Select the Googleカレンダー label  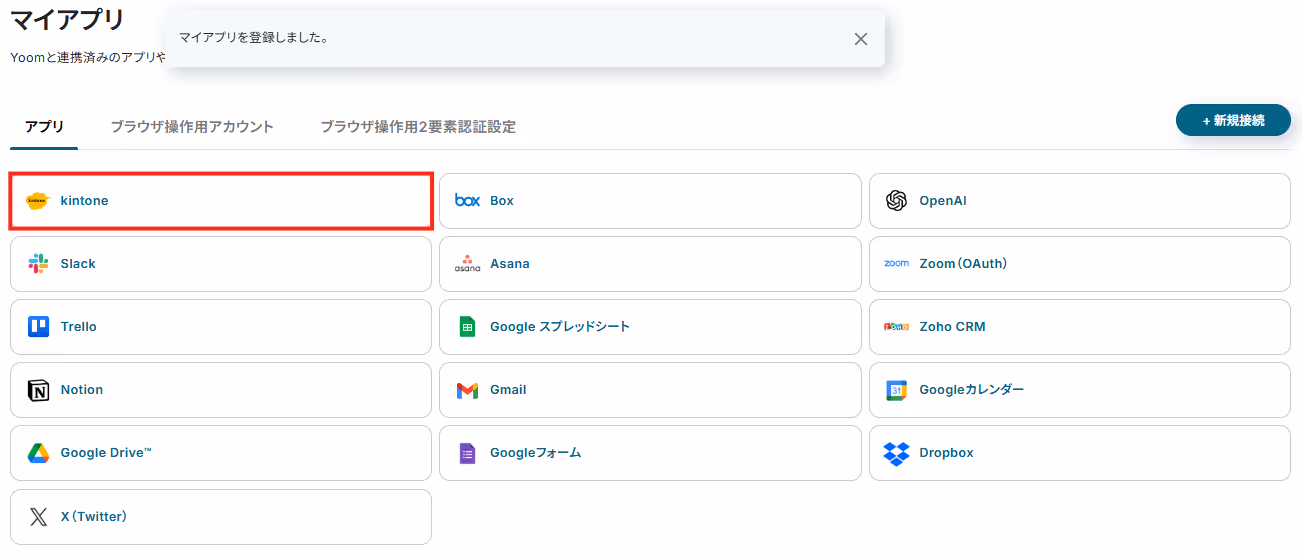(972, 390)
